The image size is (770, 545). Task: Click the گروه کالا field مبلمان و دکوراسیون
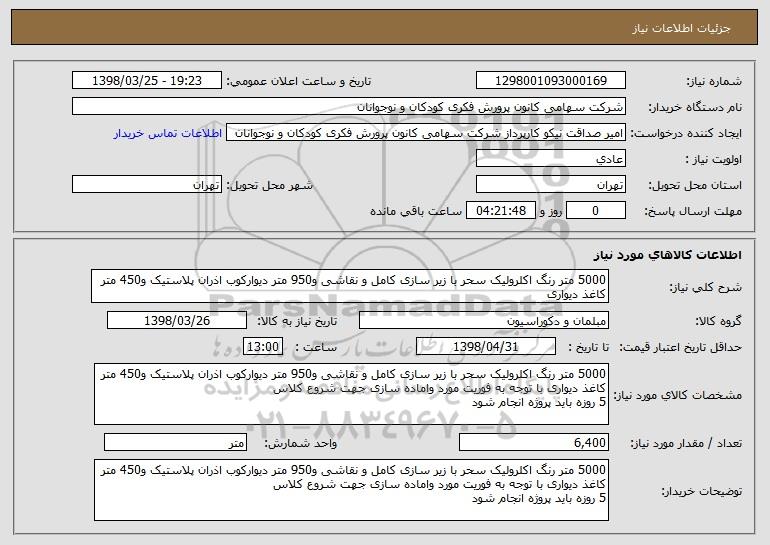tap(484, 321)
